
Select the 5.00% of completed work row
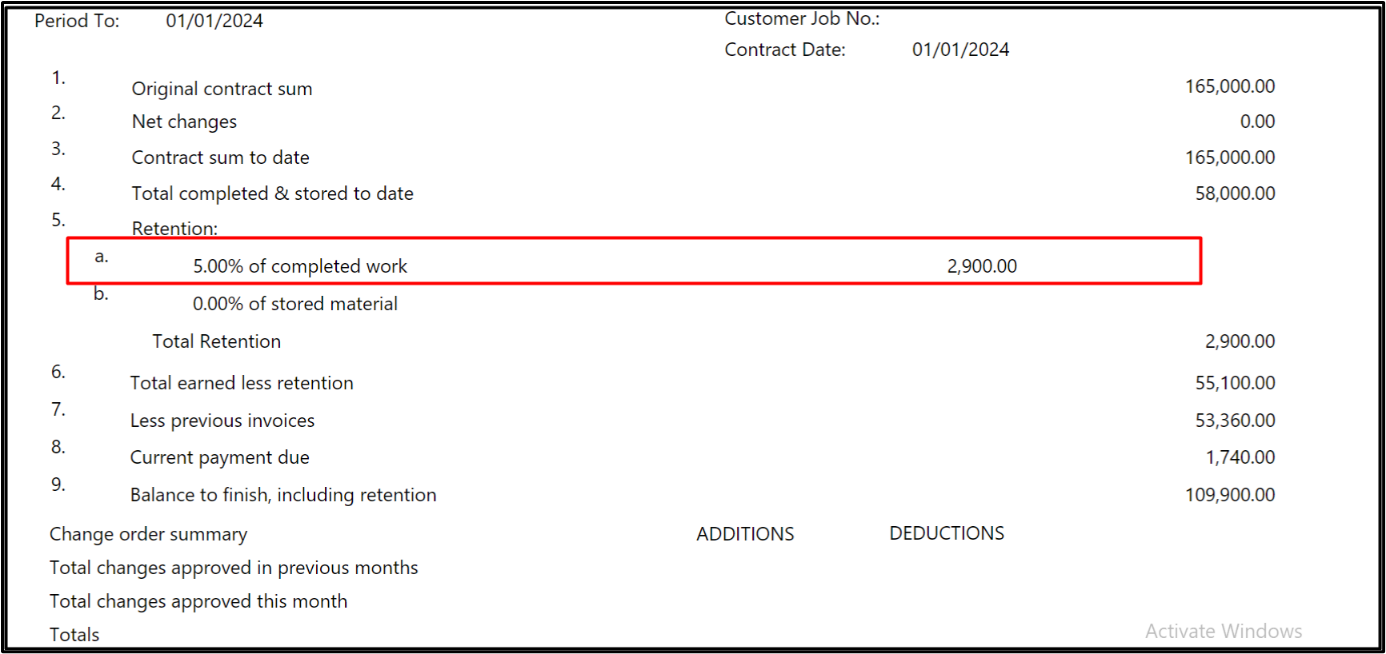(x=300, y=267)
